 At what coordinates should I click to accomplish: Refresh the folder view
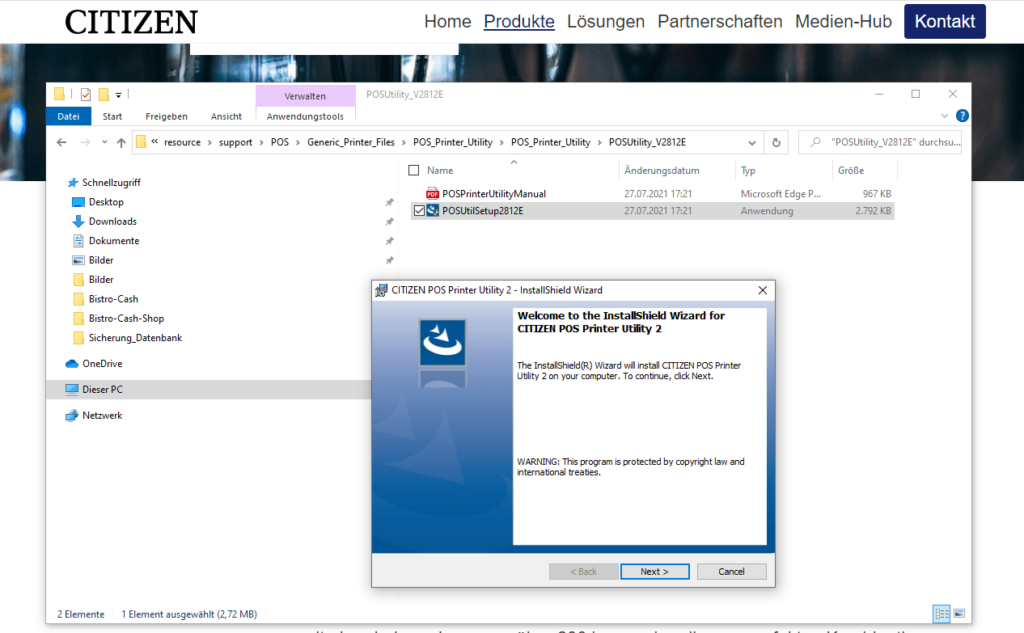[x=776, y=142]
